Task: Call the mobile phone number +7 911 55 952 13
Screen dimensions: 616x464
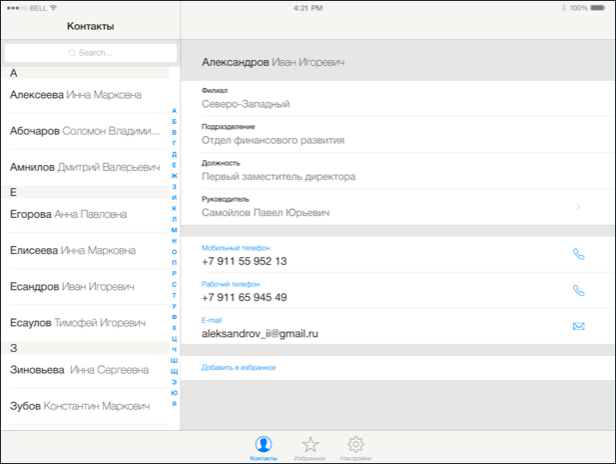Action: [x=578, y=255]
